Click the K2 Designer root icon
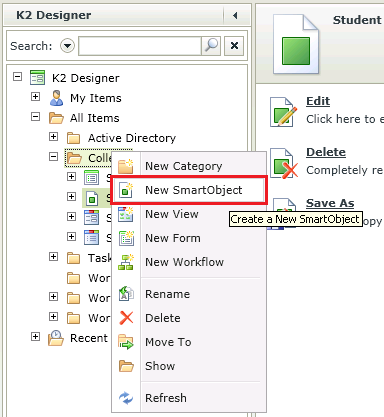 (x=37, y=77)
